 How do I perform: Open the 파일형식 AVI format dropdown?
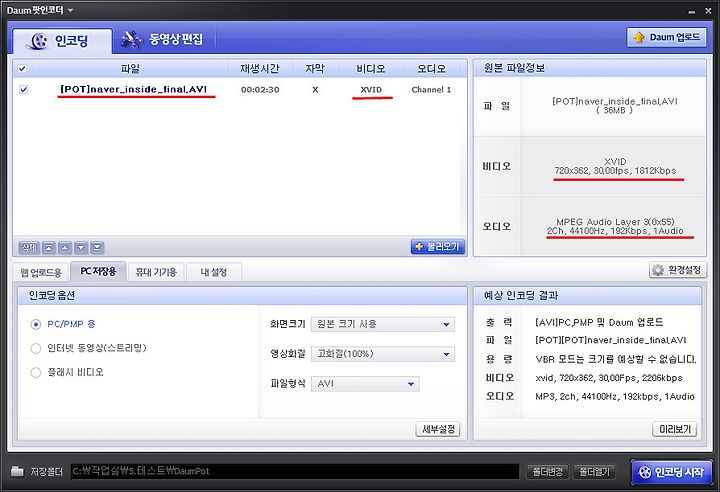365,384
